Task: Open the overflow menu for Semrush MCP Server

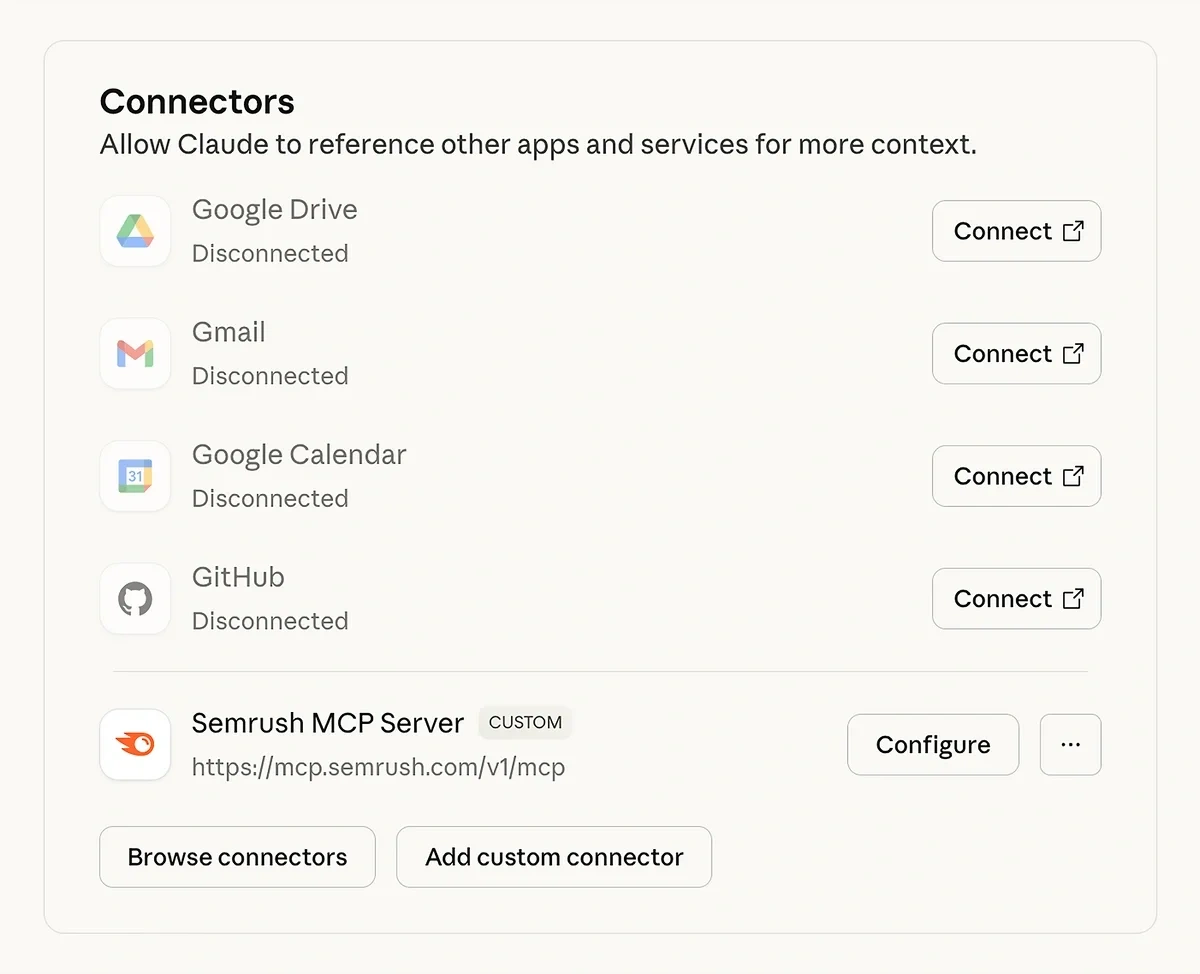Action: click(x=1070, y=744)
